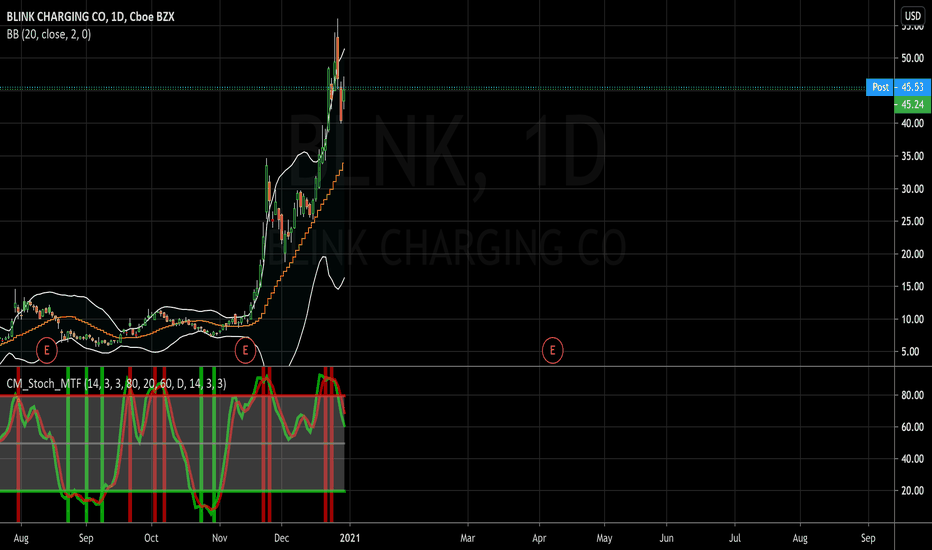Click the Apr label on time axis
This screenshot has width=932, height=550.
coord(539,538)
